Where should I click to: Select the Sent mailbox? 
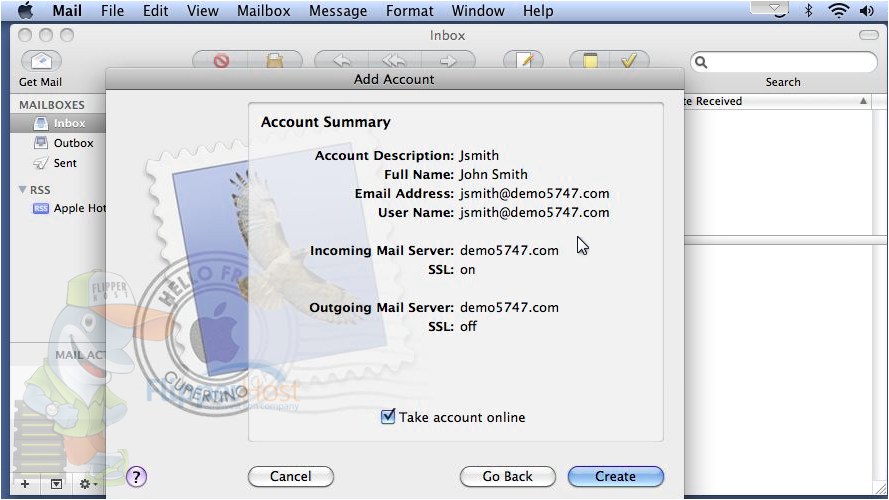58,163
